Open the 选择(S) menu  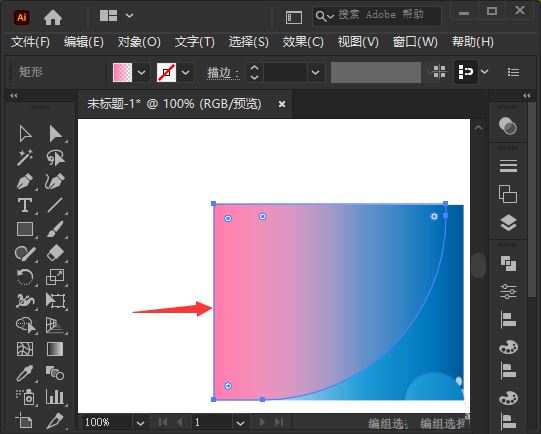(248, 42)
